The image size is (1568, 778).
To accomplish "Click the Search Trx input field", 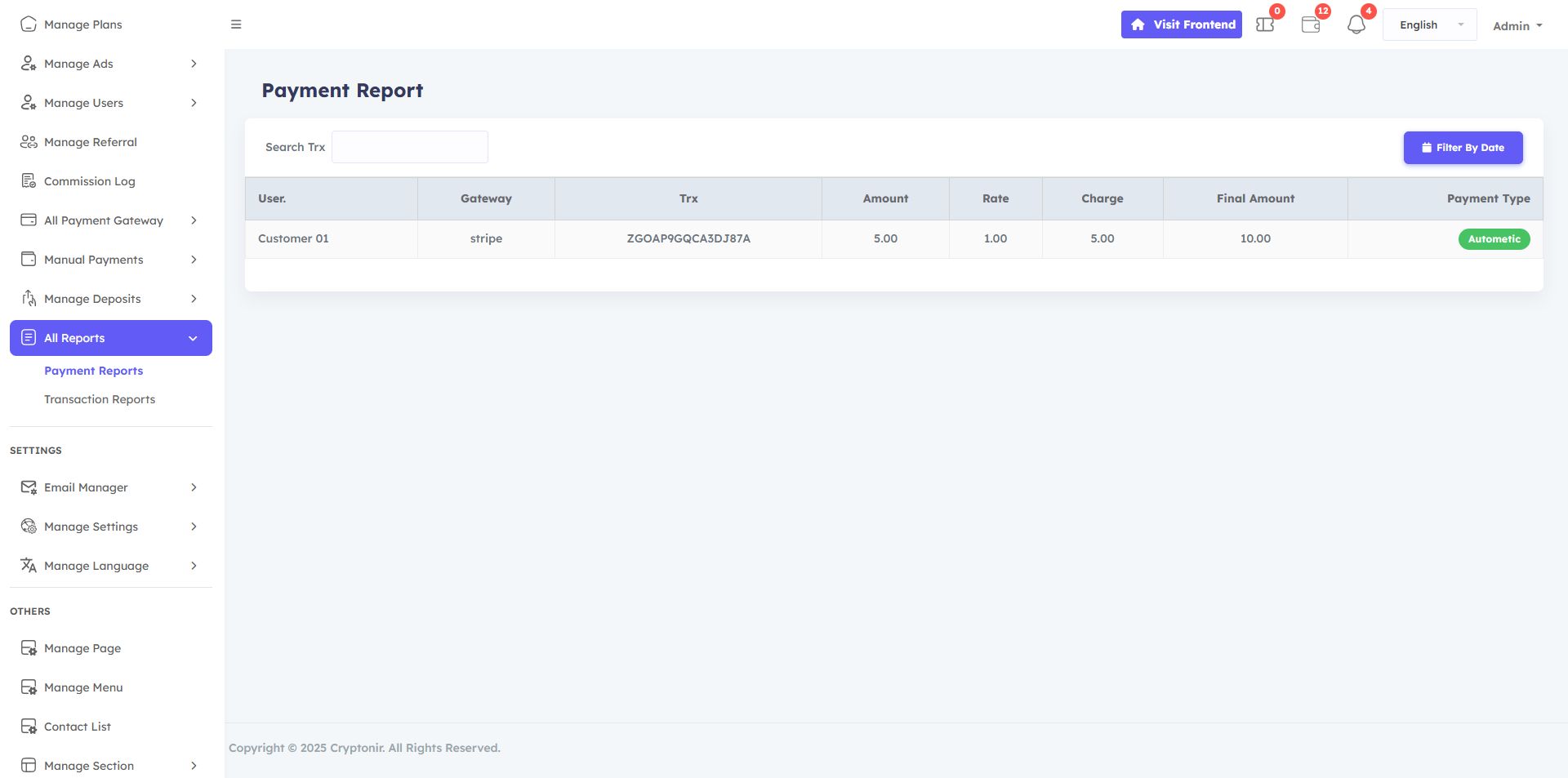I will (410, 147).
